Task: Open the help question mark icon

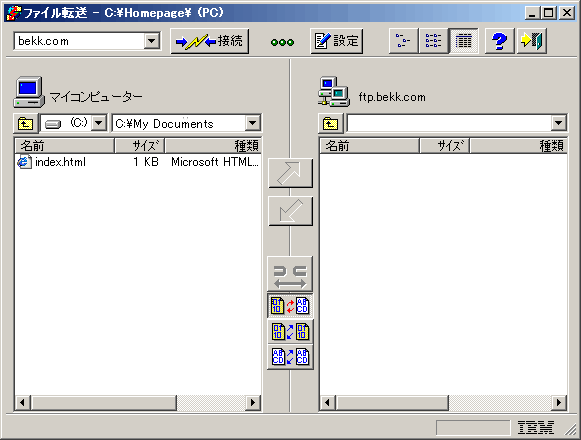Action: [499, 41]
